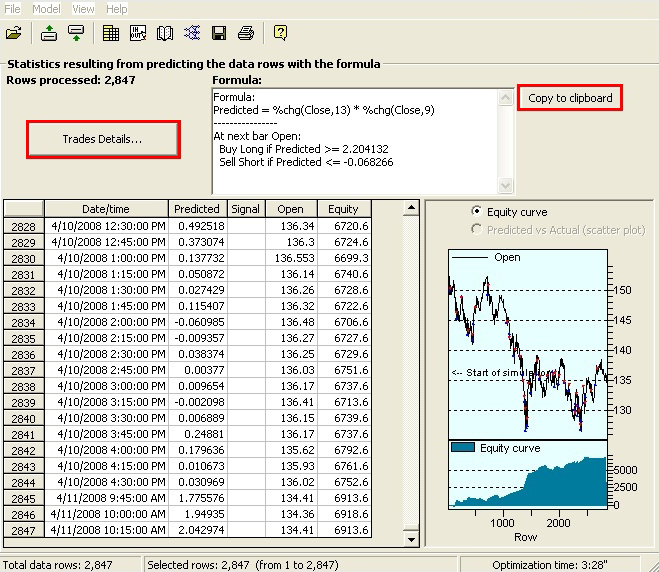Open the Help menu
659x572 pixels.
[x=116, y=9]
